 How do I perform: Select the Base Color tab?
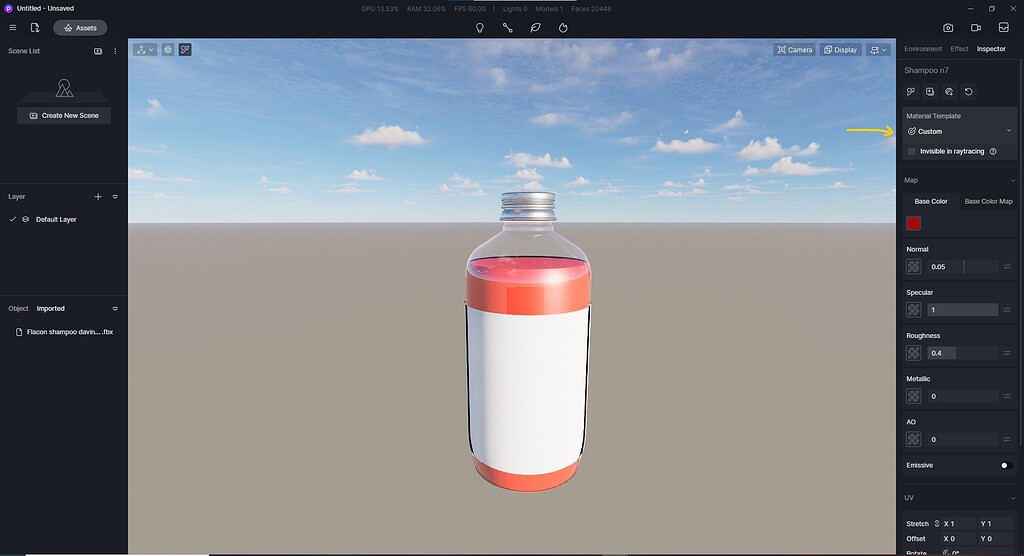(x=931, y=201)
